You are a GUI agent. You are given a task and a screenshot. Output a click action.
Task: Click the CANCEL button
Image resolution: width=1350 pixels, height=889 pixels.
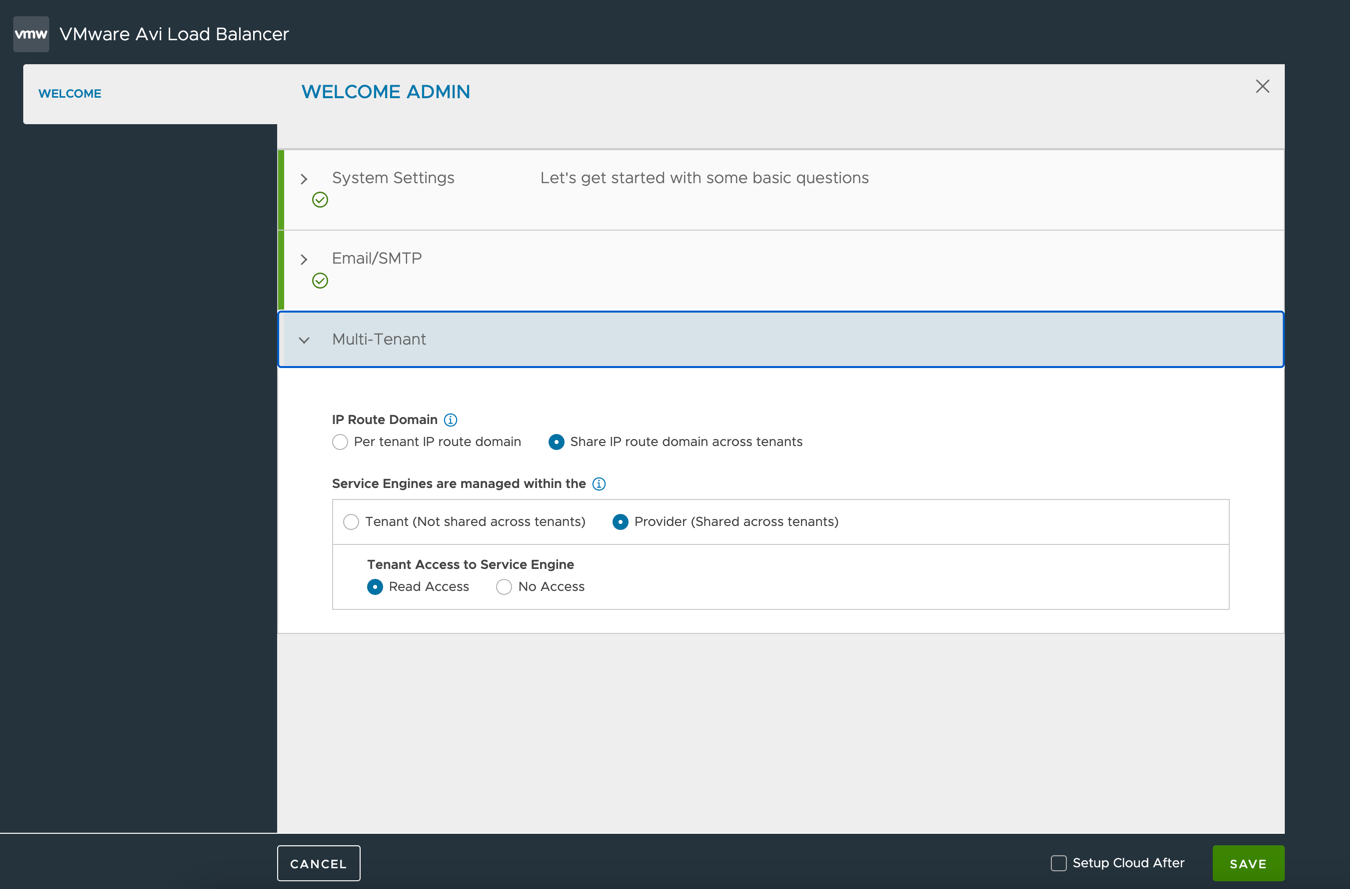tap(319, 864)
